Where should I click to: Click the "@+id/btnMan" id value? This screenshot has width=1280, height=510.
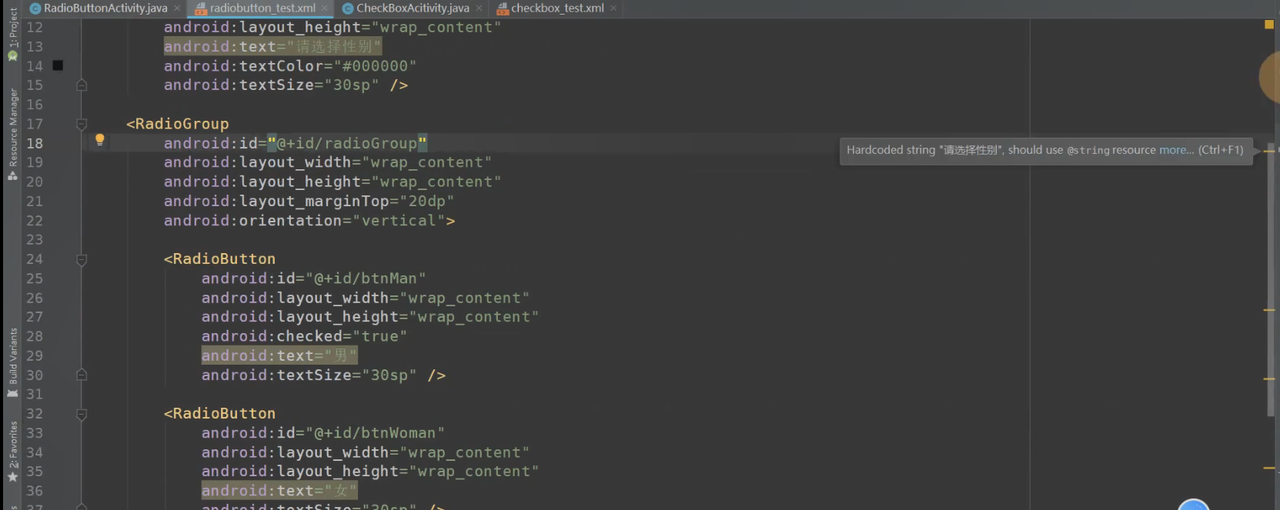coord(366,278)
